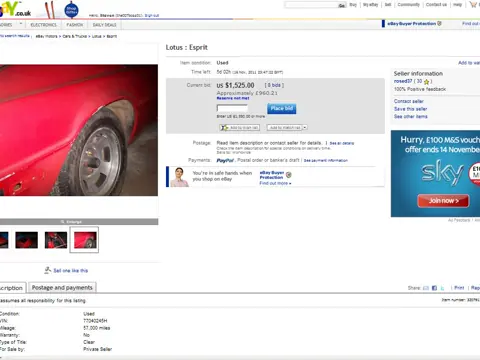The image size is (480, 360).
Task: Open the Sell menu link in header
Action: click(x=388, y=5)
